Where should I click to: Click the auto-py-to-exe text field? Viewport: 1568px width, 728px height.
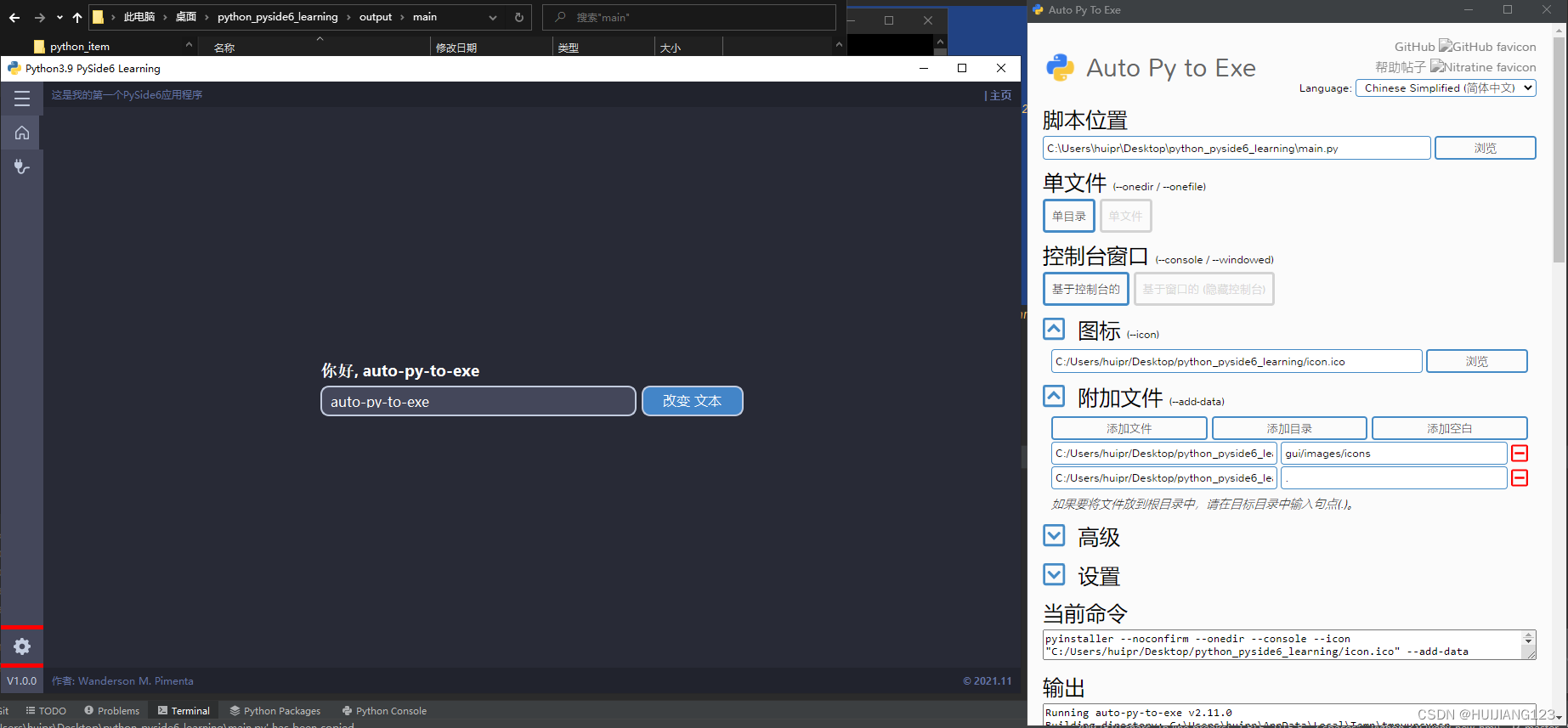pyautogui.click(x=478, y=401)
